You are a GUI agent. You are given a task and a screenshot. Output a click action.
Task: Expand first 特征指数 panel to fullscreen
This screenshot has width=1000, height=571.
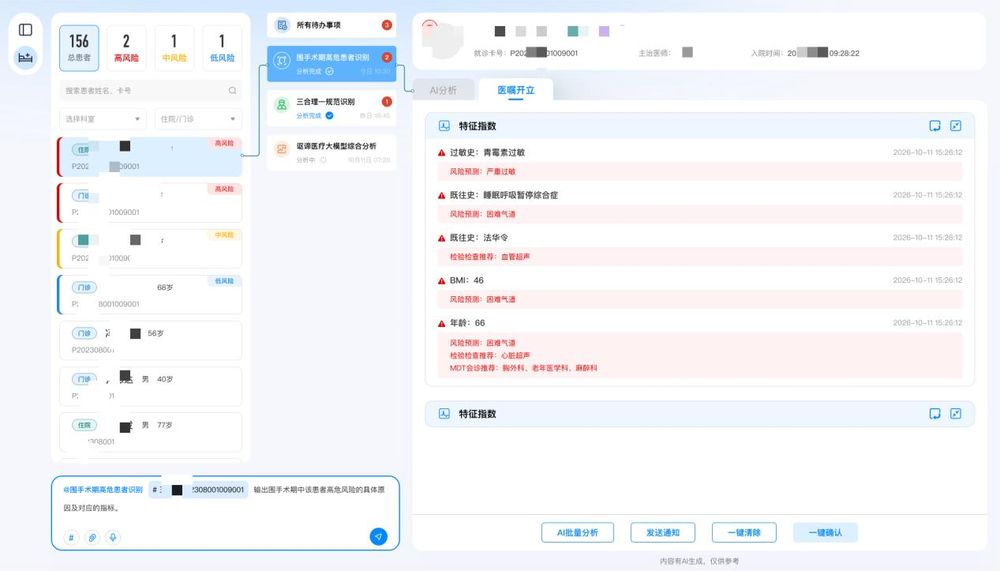pos(956,126)
